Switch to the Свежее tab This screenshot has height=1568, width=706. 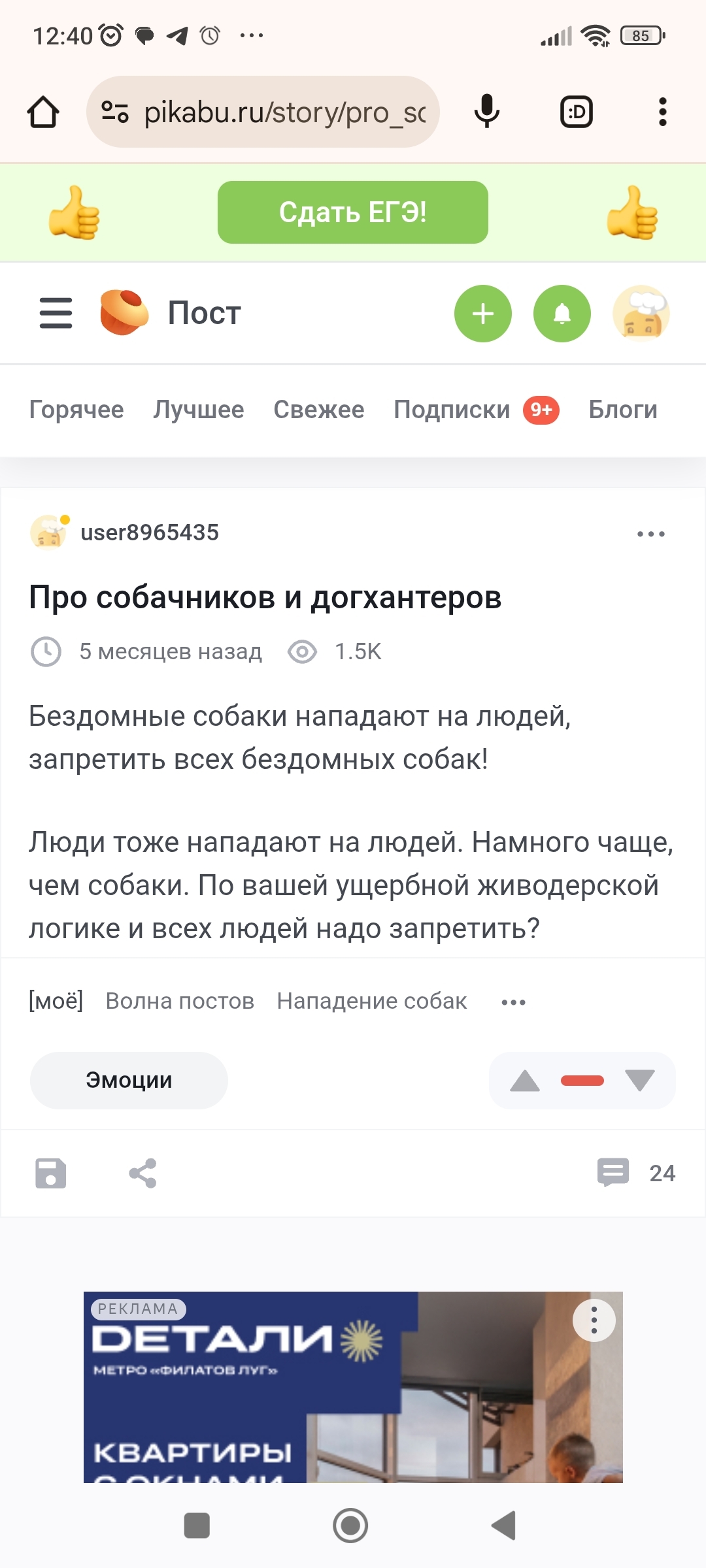[x=319, y=410]
